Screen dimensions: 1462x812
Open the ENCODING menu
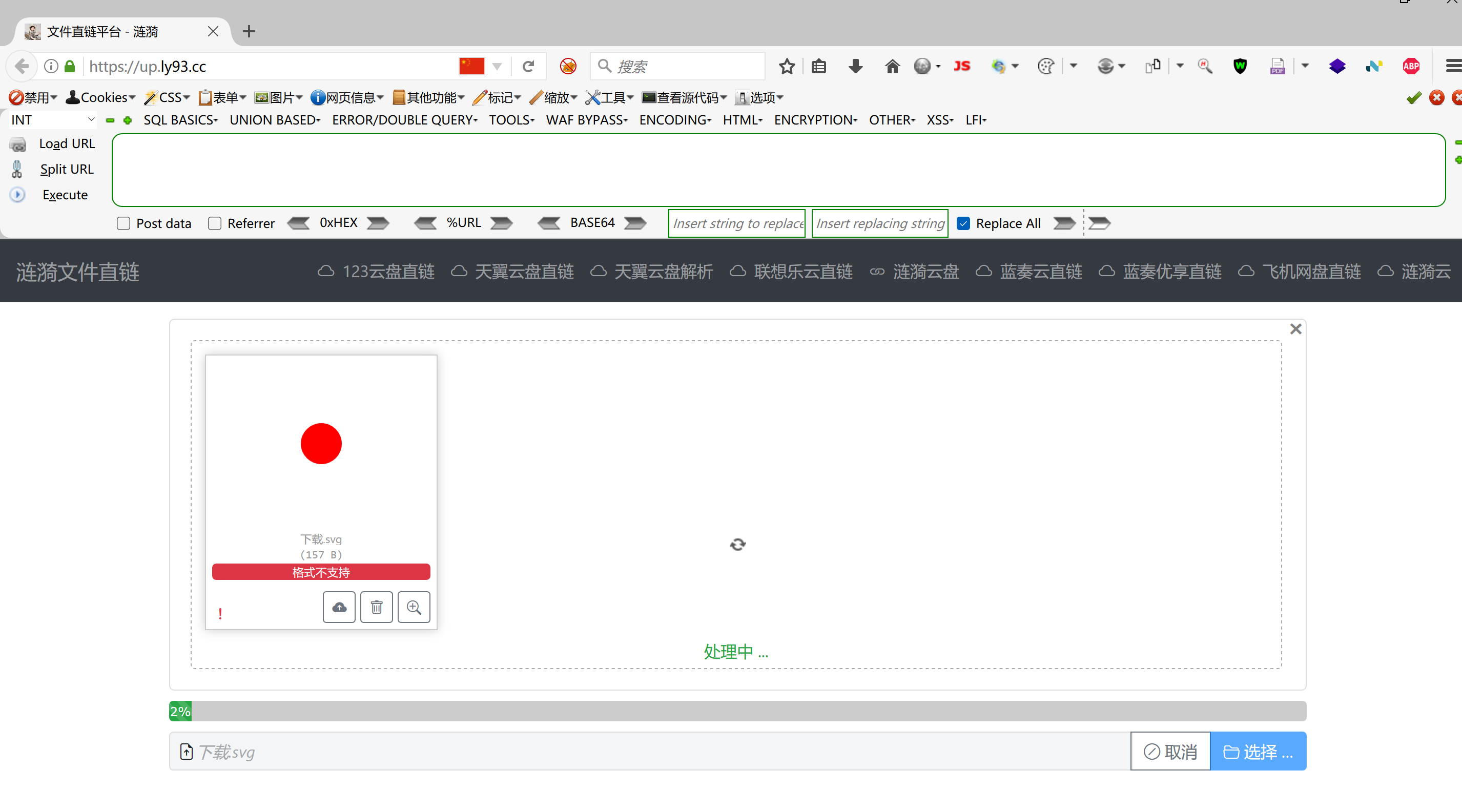click(675, 120)
